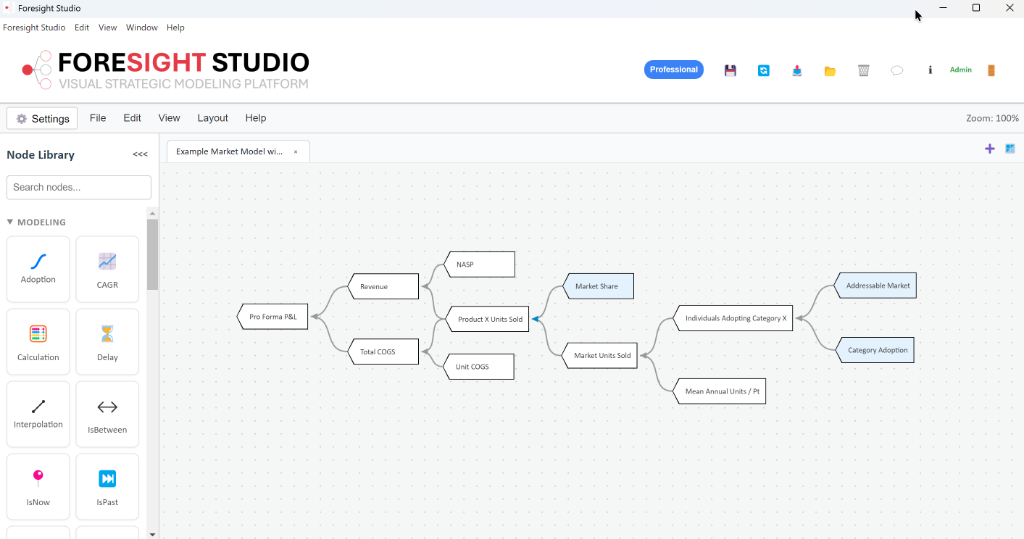Select the Revenue node
1024x539 pixels.
tap(383, 286)
